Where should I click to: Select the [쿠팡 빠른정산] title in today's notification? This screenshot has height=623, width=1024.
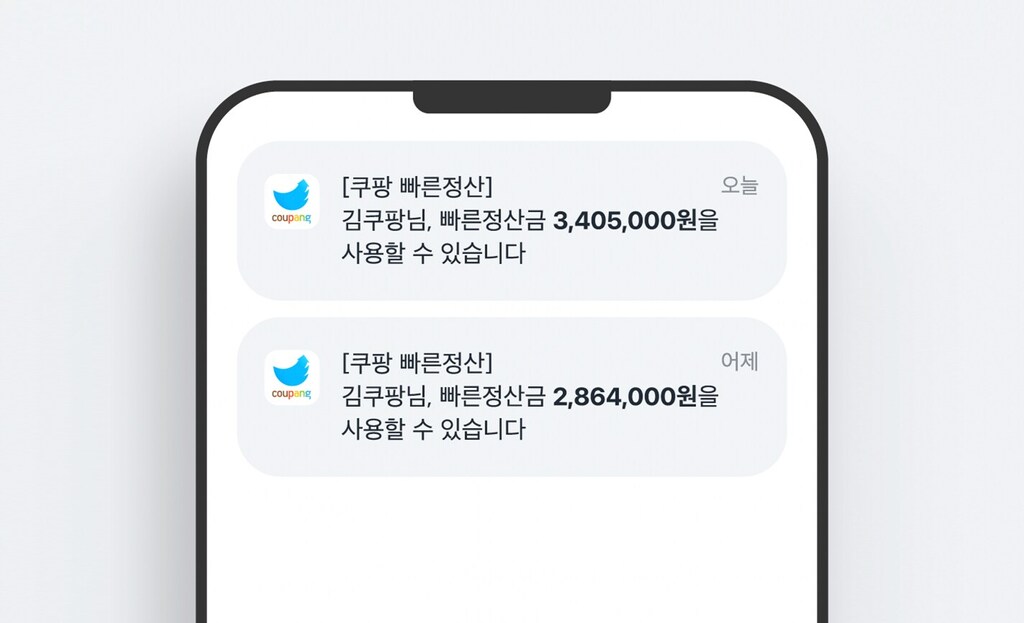point(417,186)
